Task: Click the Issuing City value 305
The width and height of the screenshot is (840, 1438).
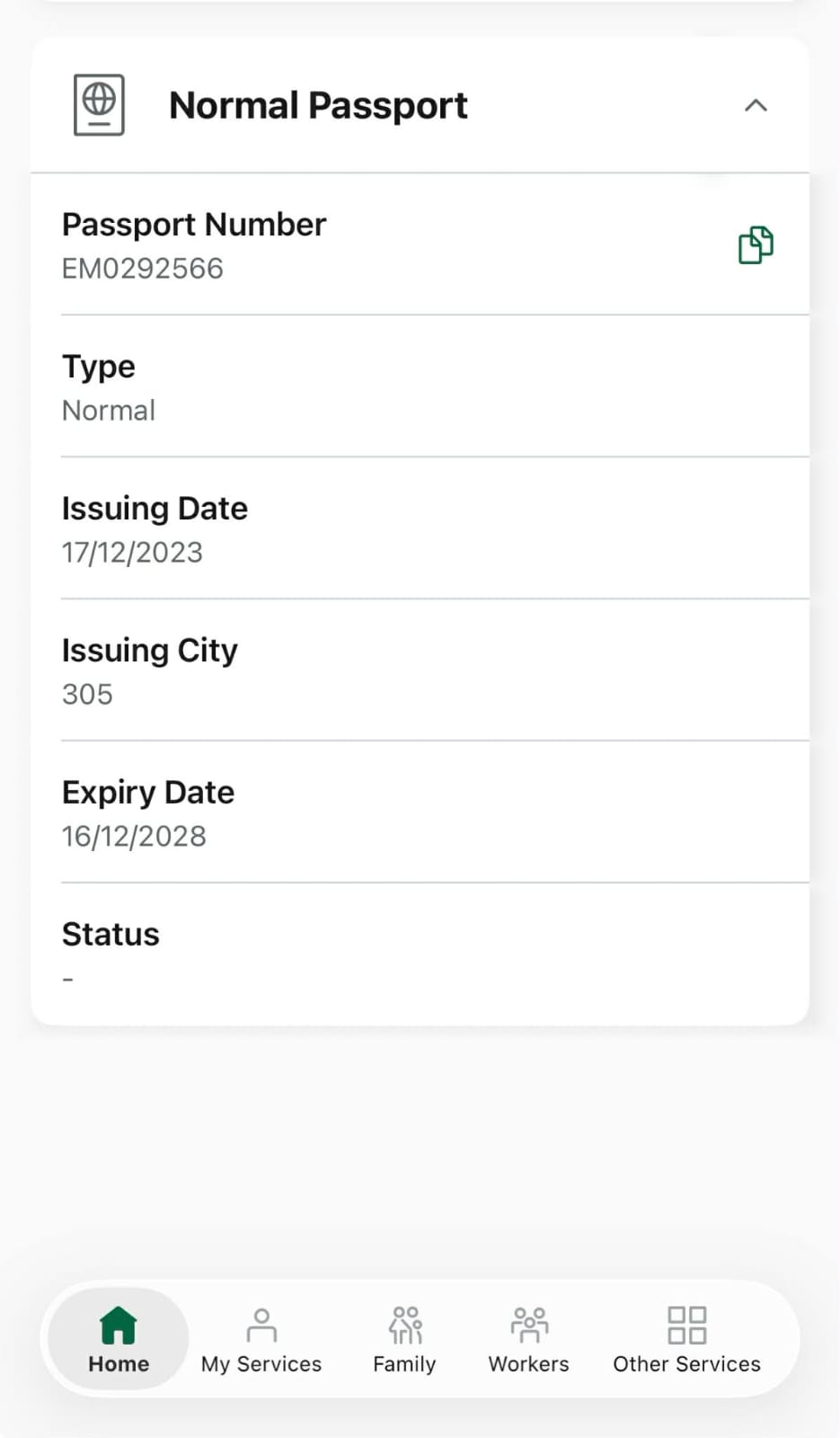Action: 87,694
